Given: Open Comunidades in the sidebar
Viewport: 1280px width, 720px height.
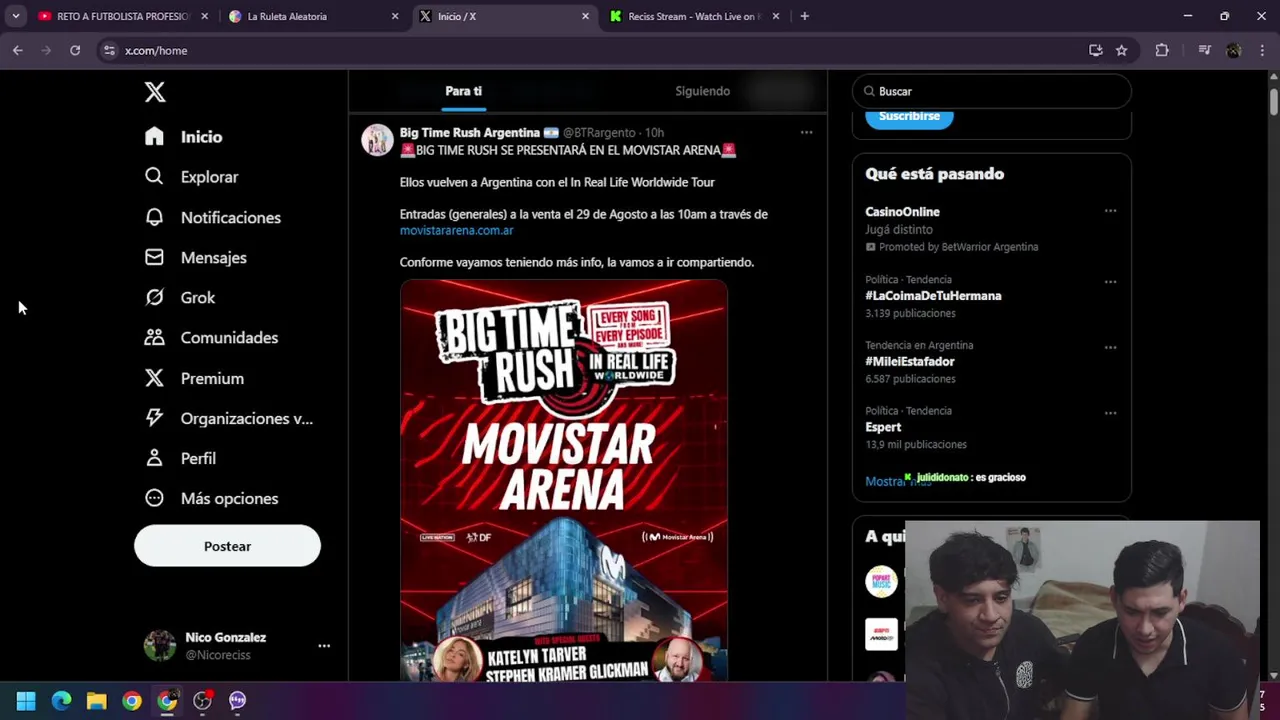Looking at the screenshot, I should click(211, 337).
